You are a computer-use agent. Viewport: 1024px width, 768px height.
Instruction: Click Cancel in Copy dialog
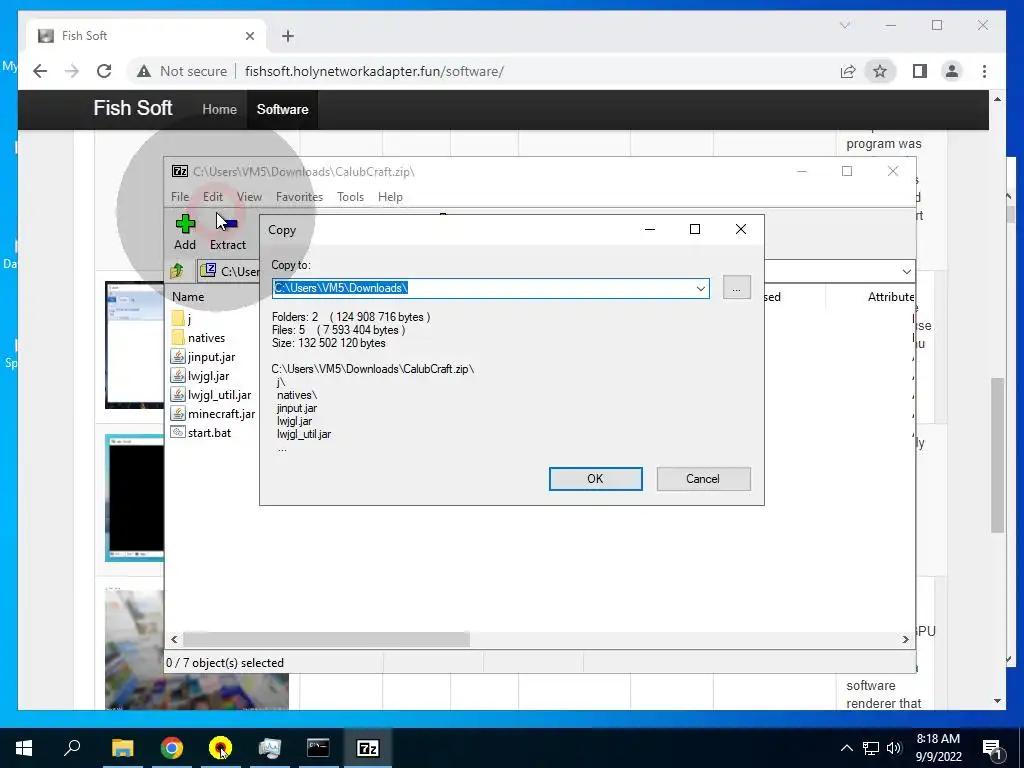703,479
